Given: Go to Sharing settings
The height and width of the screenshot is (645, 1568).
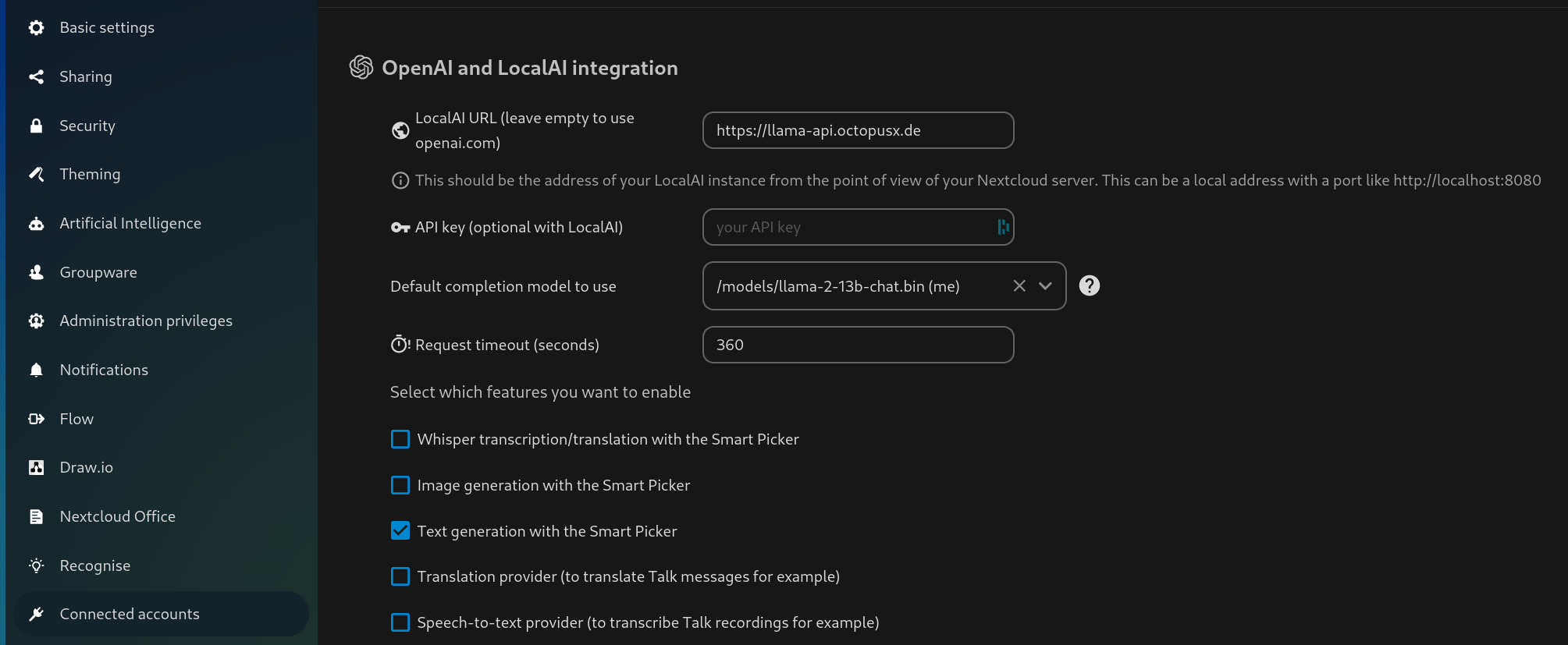Looking at the screenshot, I should click(x=161, y=76).
